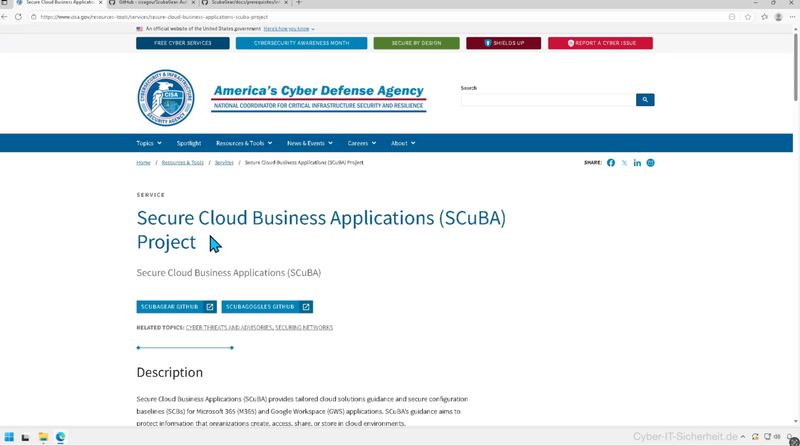Viewport: 800px width, 446px height.
Task: Click Cybersecurity Awareness Month button
Action: click(x=301, y=43)
